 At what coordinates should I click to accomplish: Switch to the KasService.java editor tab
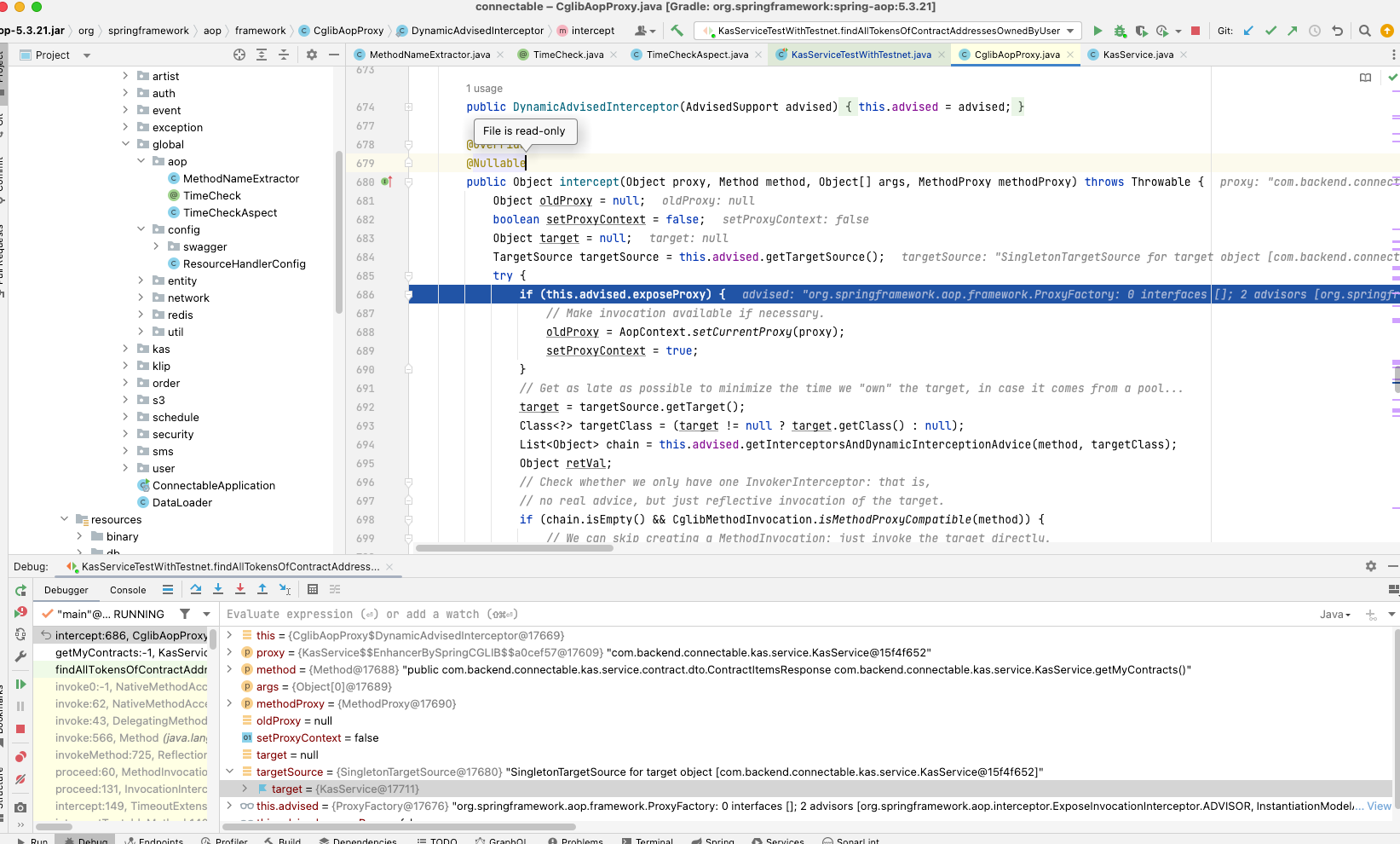coord(1138,55)
